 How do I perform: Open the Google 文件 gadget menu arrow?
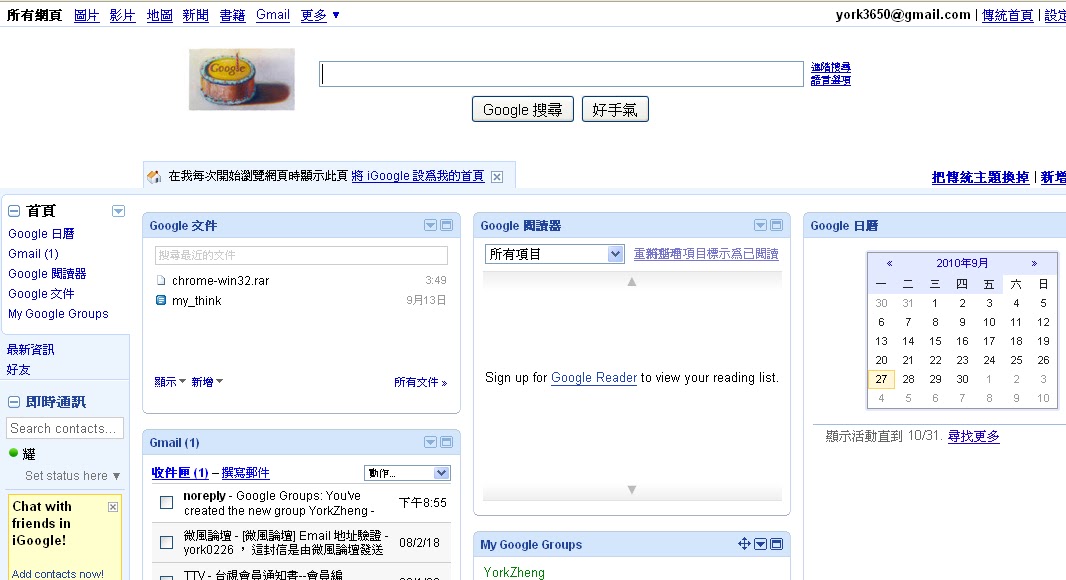point(430,225)
